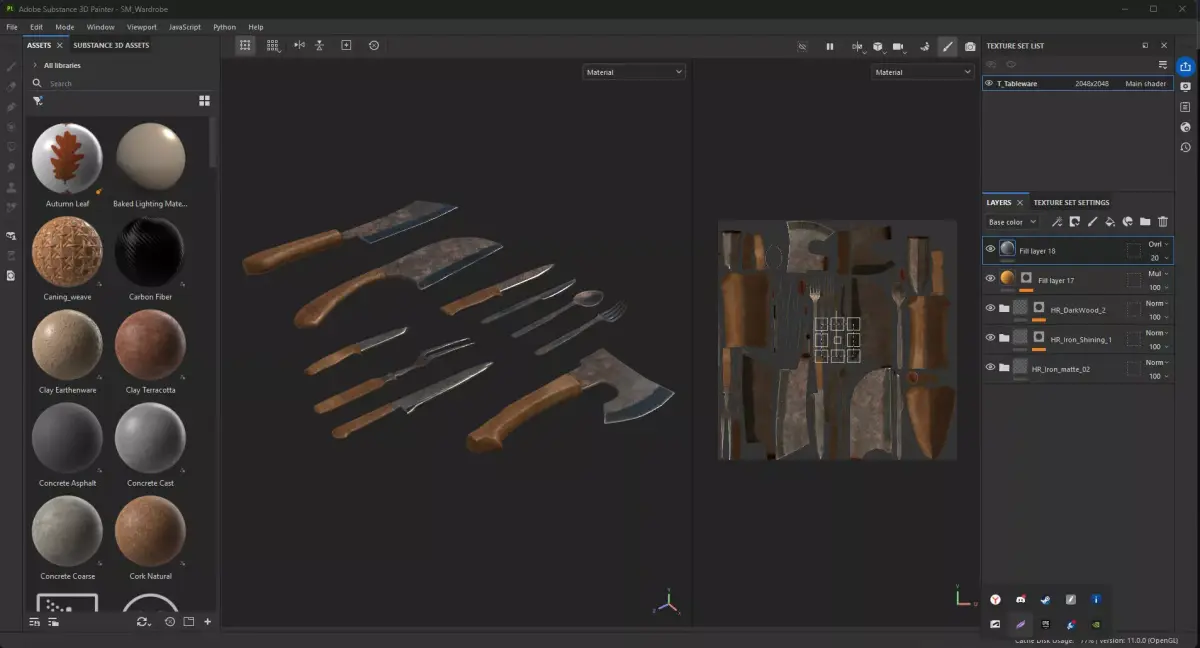Expand the All libraries chevron
Image resolution: width=1200 pixels, height=648 pixels.
click(x=35, y=65)
